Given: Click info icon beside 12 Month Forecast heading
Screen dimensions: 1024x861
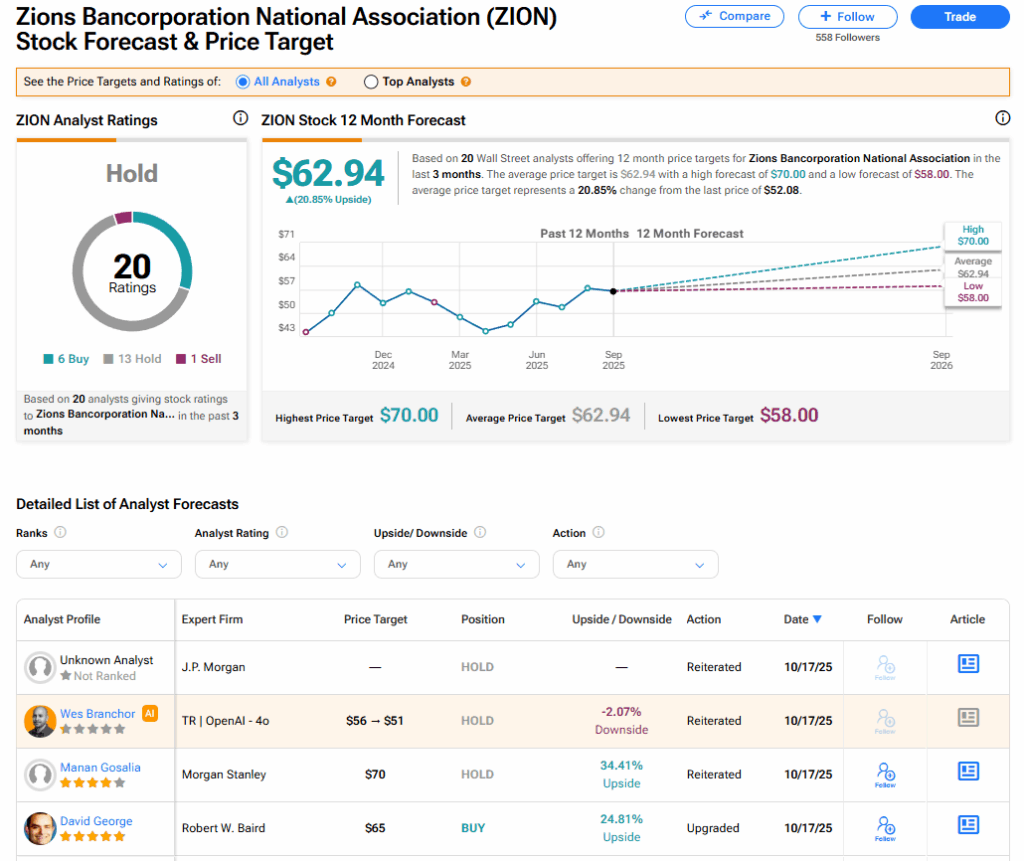Looking at the screenshot, I should tap(1003, 119).
